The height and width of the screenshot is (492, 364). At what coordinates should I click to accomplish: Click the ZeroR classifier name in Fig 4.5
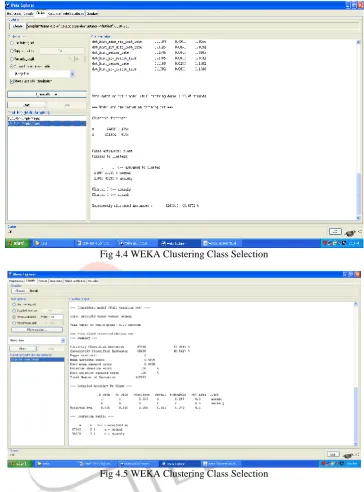point(34,291)
